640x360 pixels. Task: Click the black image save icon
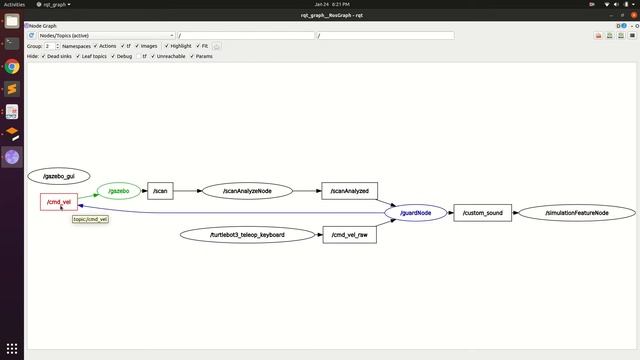[x=632, y=36]
